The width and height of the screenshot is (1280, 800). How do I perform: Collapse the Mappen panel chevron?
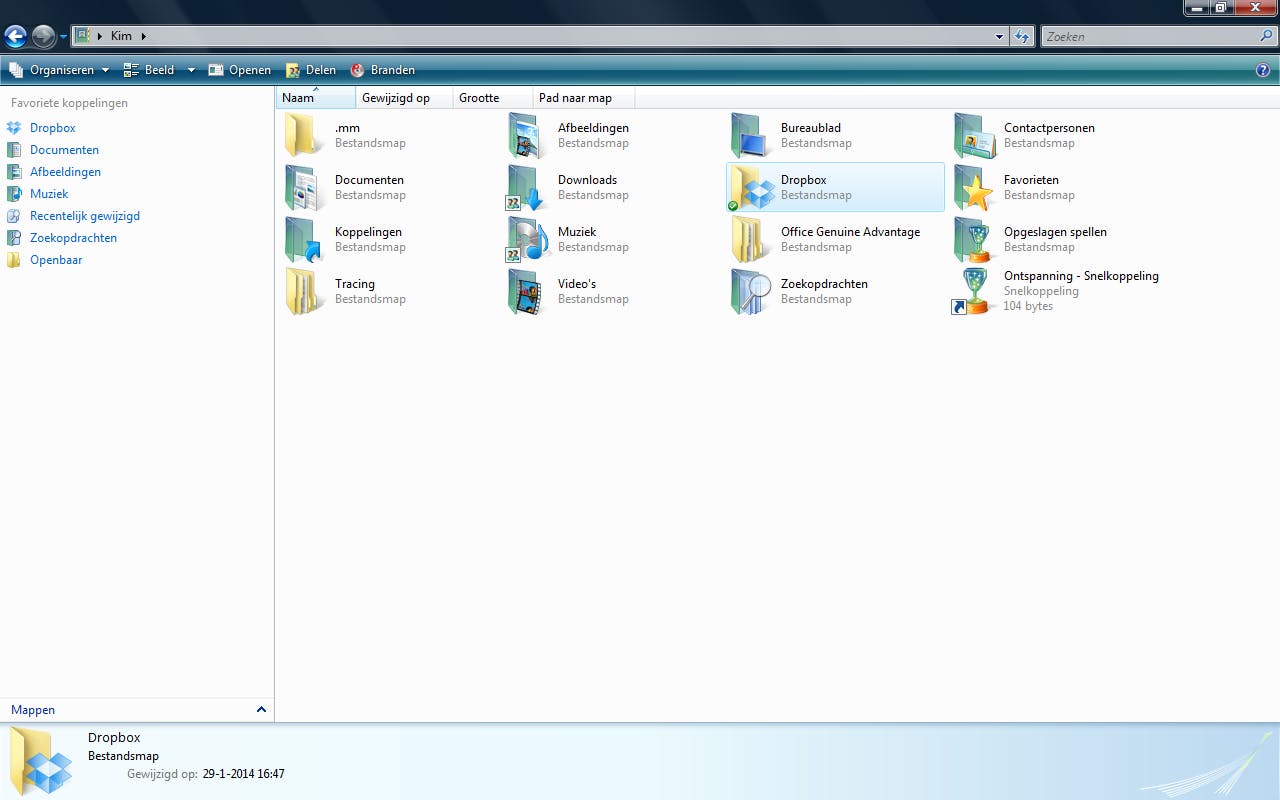click(x=261, y=710)
